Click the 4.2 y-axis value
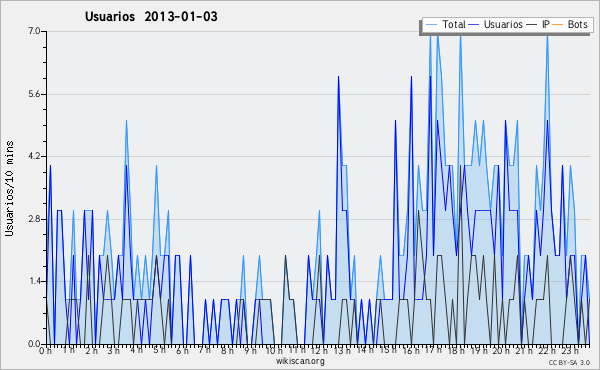The image size is (600, 370). coord(34,156)
